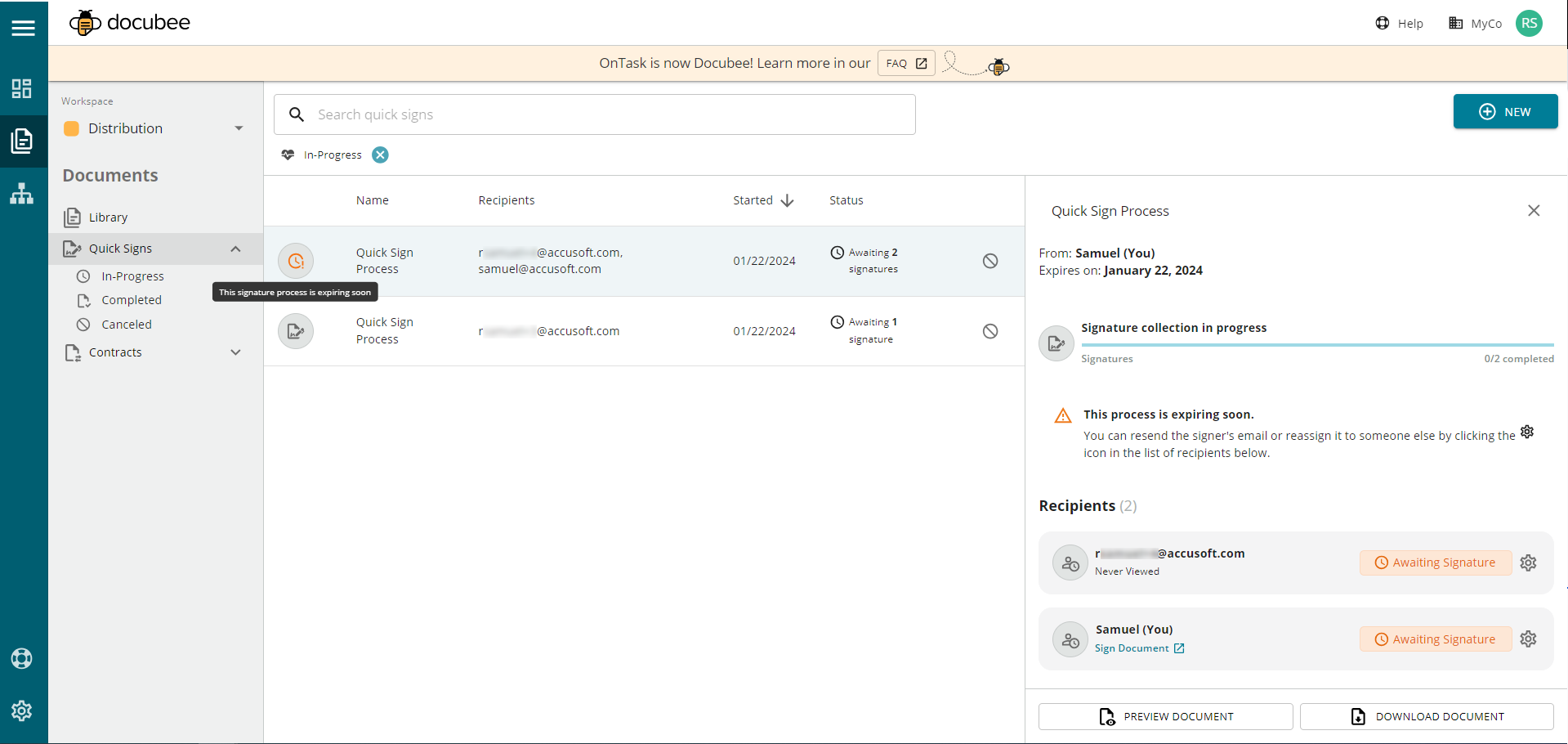Expand the Contracts section chevron
This screenshot has height=744, width=1568.
coord(235,352)
